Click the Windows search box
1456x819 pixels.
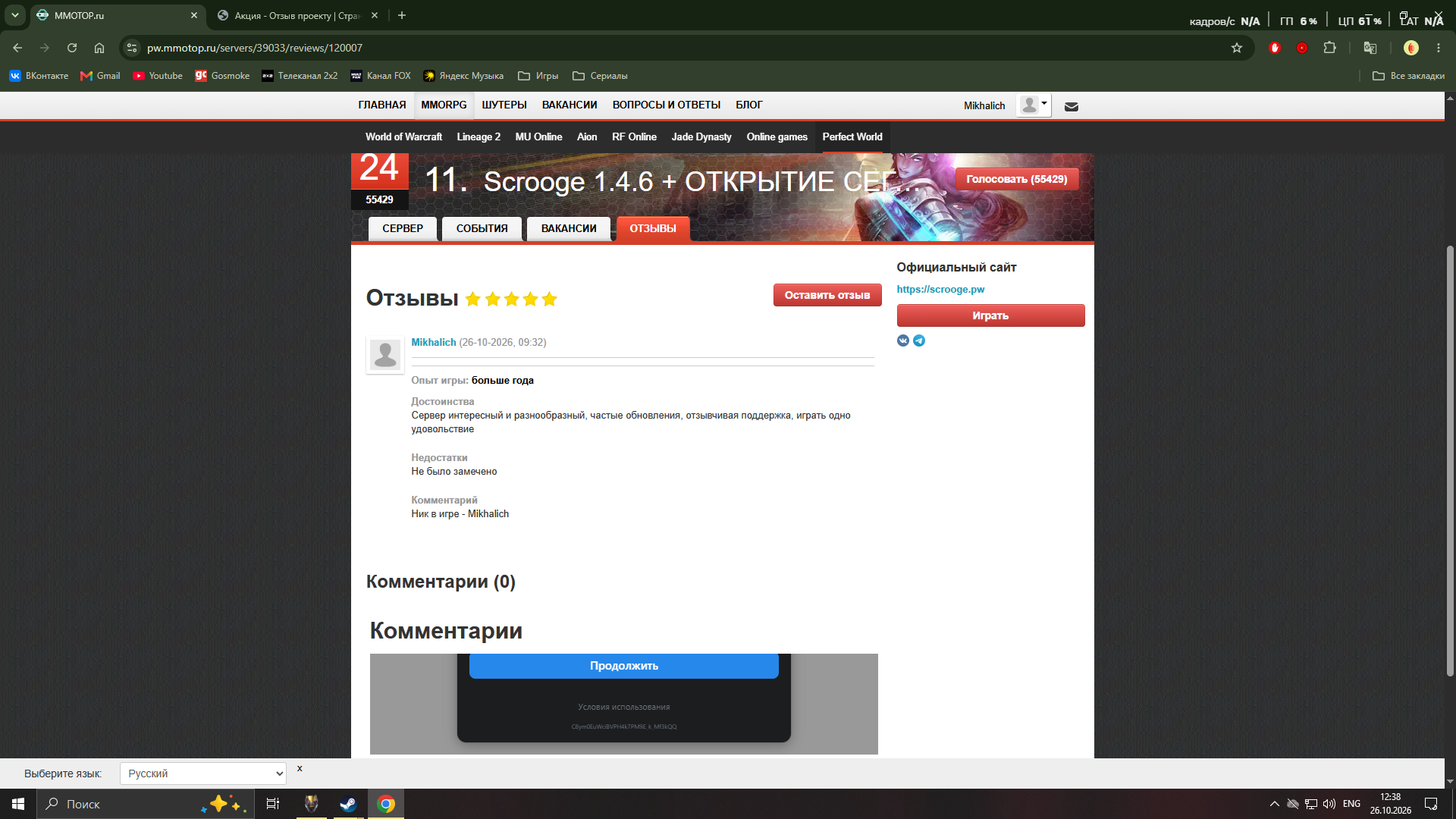click(144, 804)
